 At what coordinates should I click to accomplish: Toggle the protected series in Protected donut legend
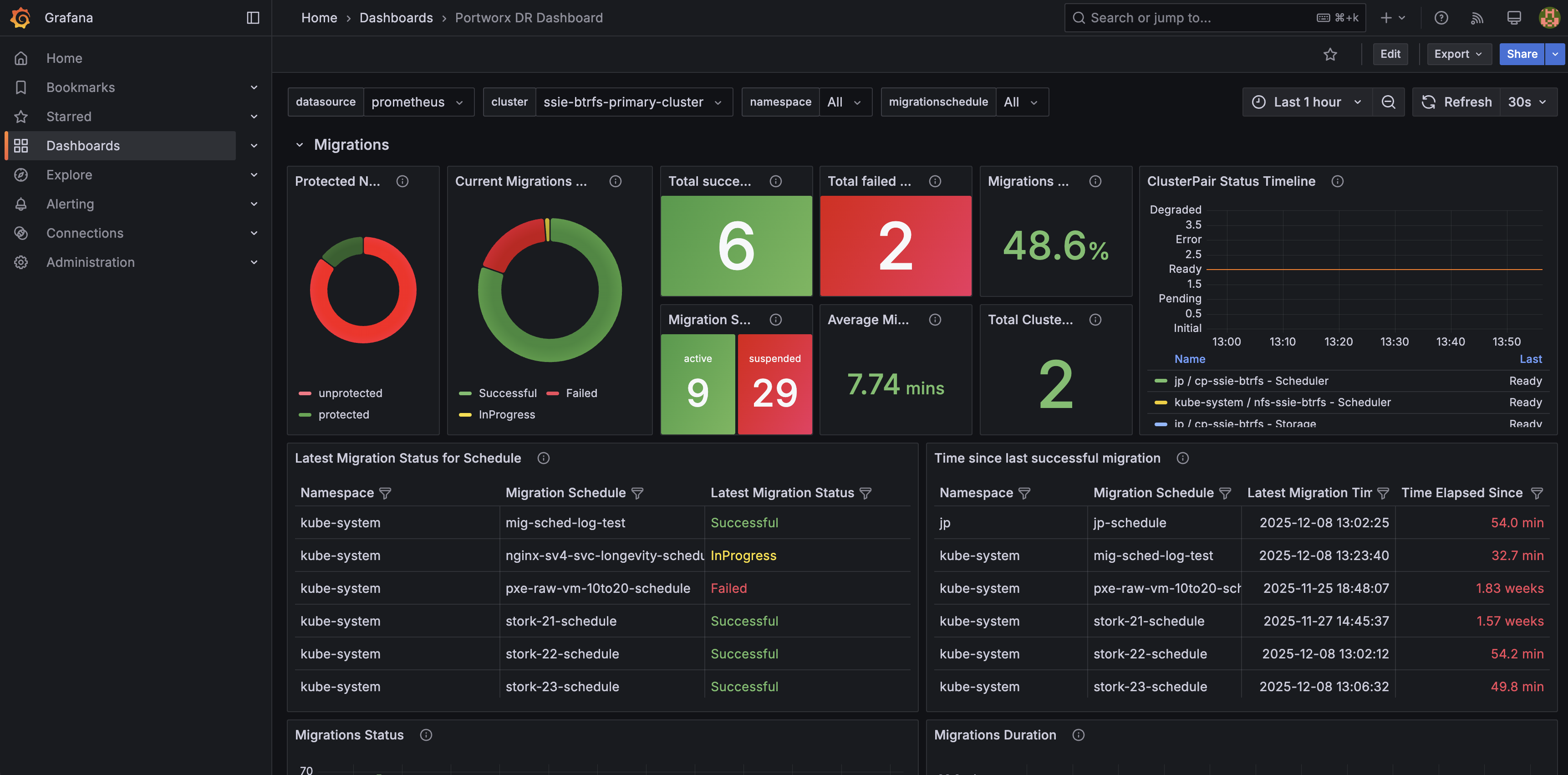click(x=344, y=414)
